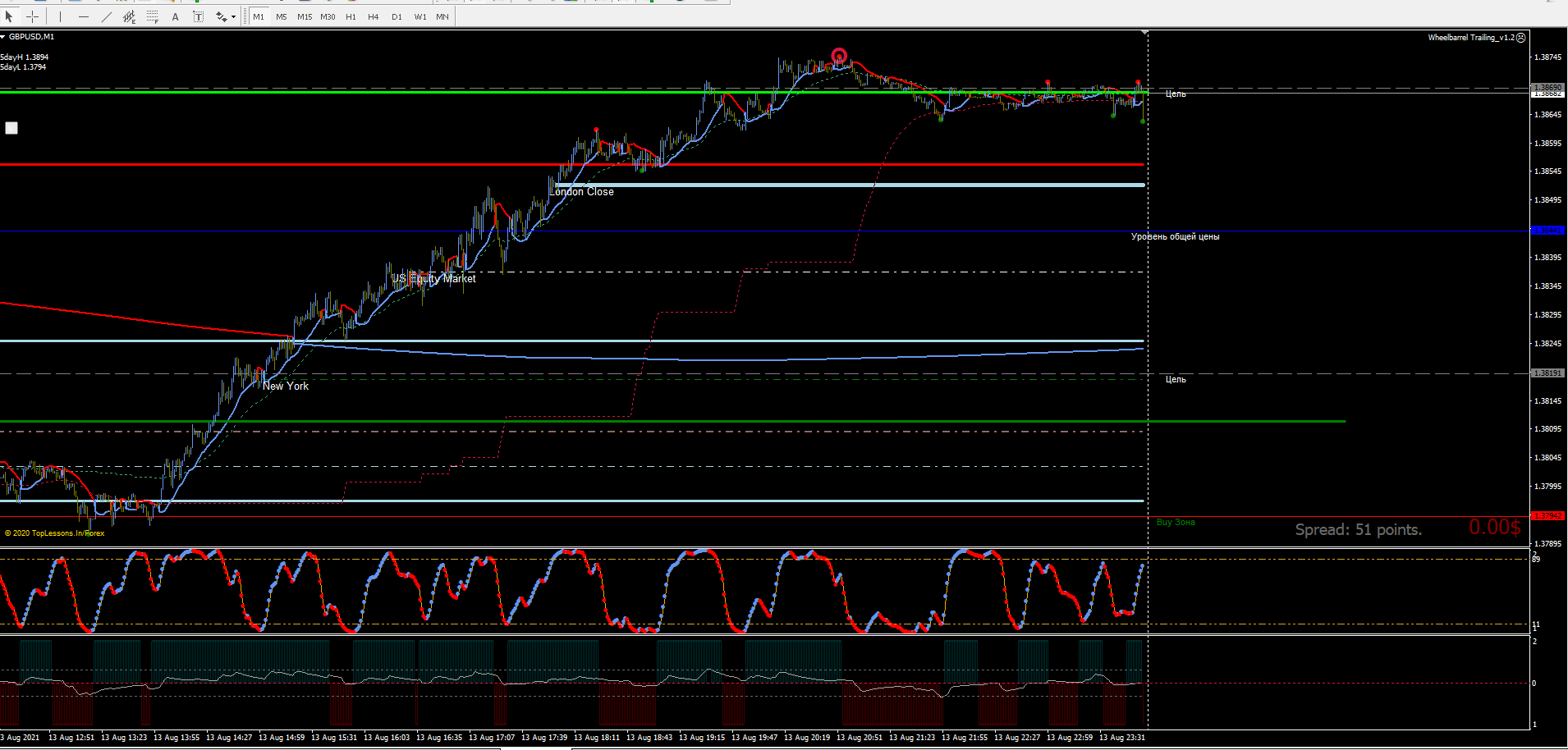
Task: Click the '13 Aug 17:07' time label
Action: (492, 738)
